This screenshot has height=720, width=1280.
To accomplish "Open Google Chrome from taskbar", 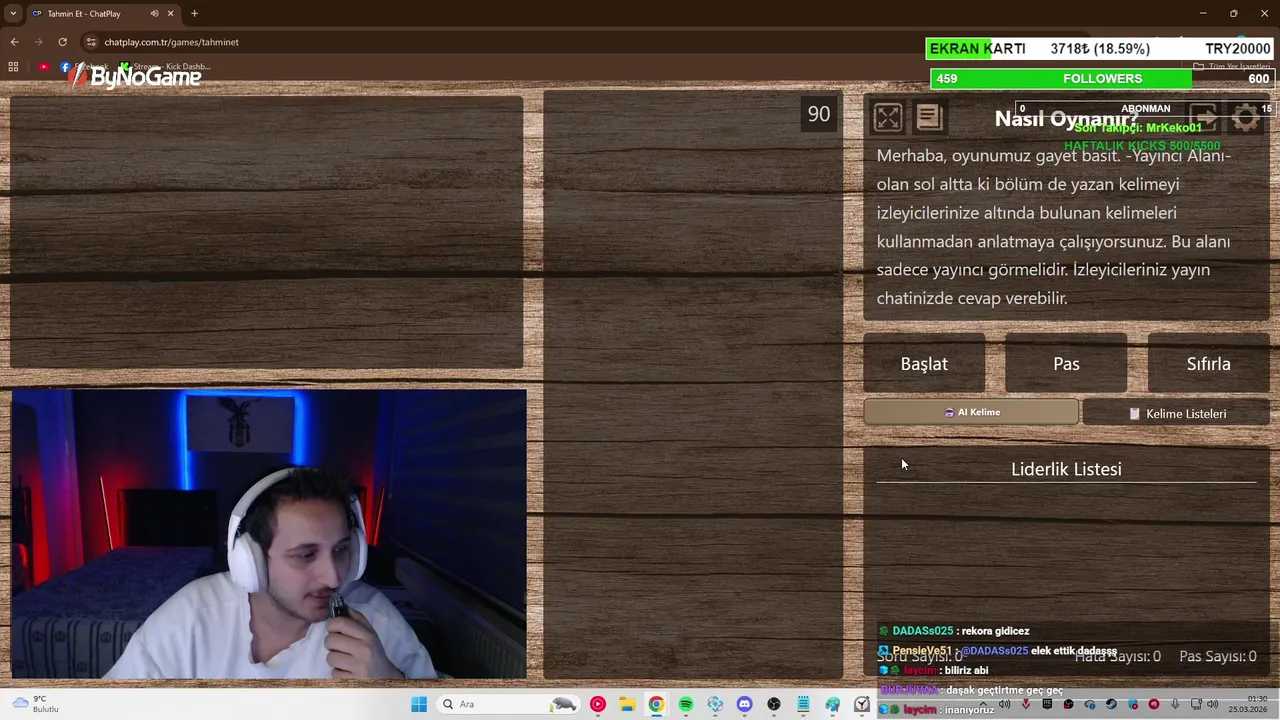I will tap(656, 704).
